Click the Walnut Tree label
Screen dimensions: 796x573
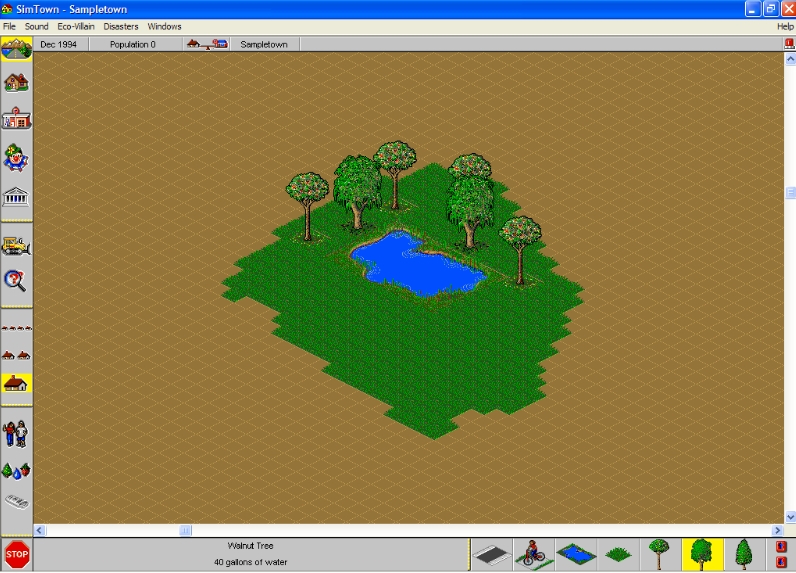(x=250, y=546)
